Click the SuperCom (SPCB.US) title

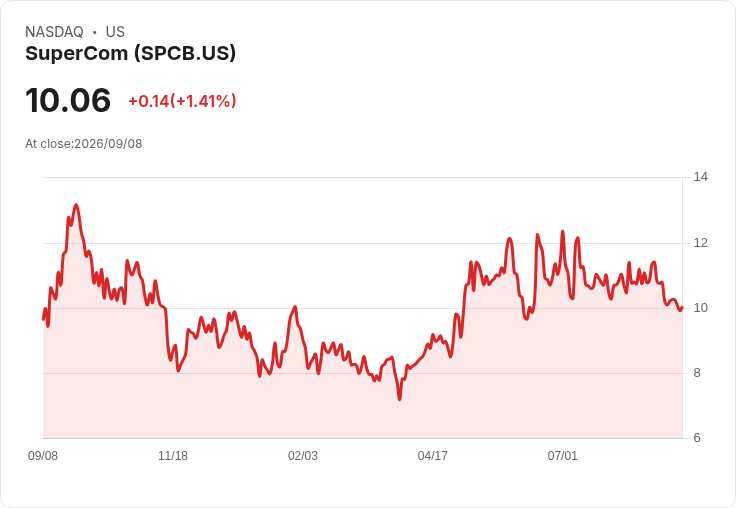pos(130,53)
